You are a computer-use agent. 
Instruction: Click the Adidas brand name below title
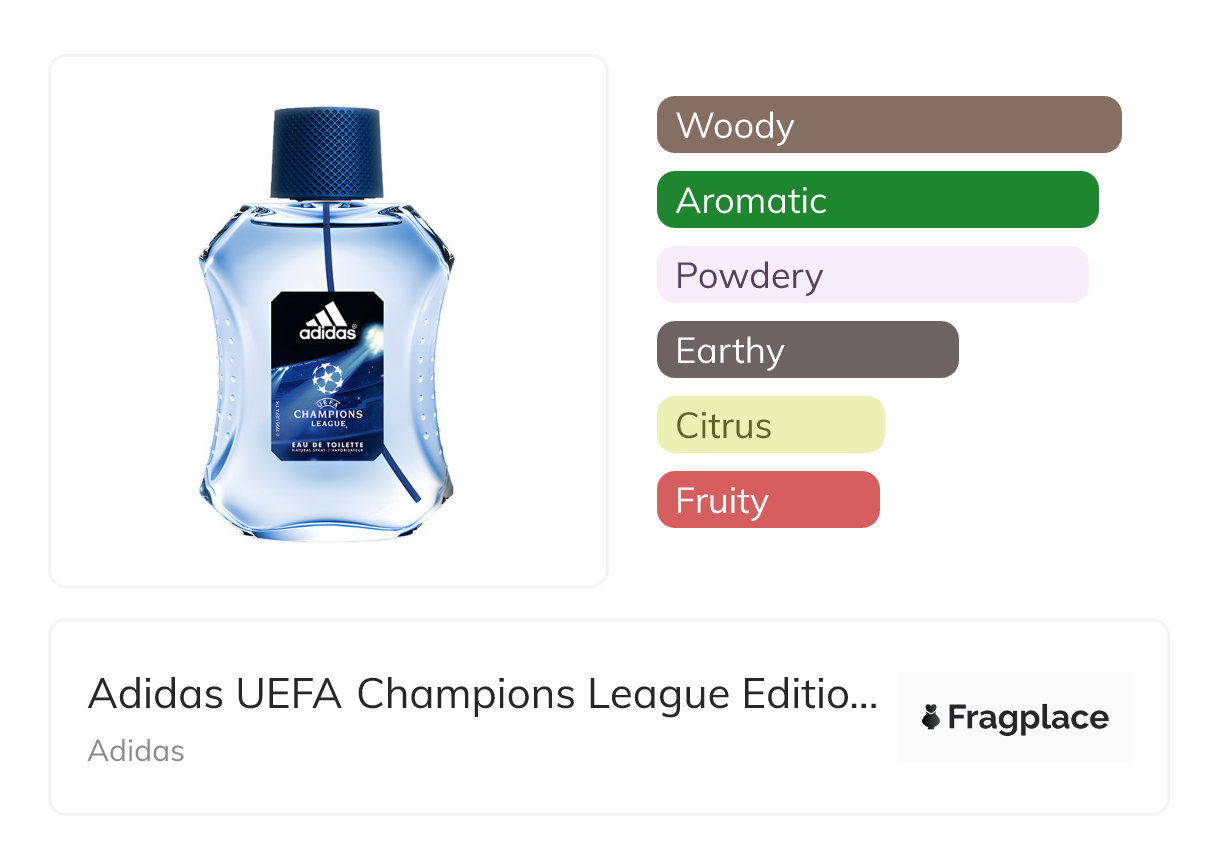coord(136,750)
